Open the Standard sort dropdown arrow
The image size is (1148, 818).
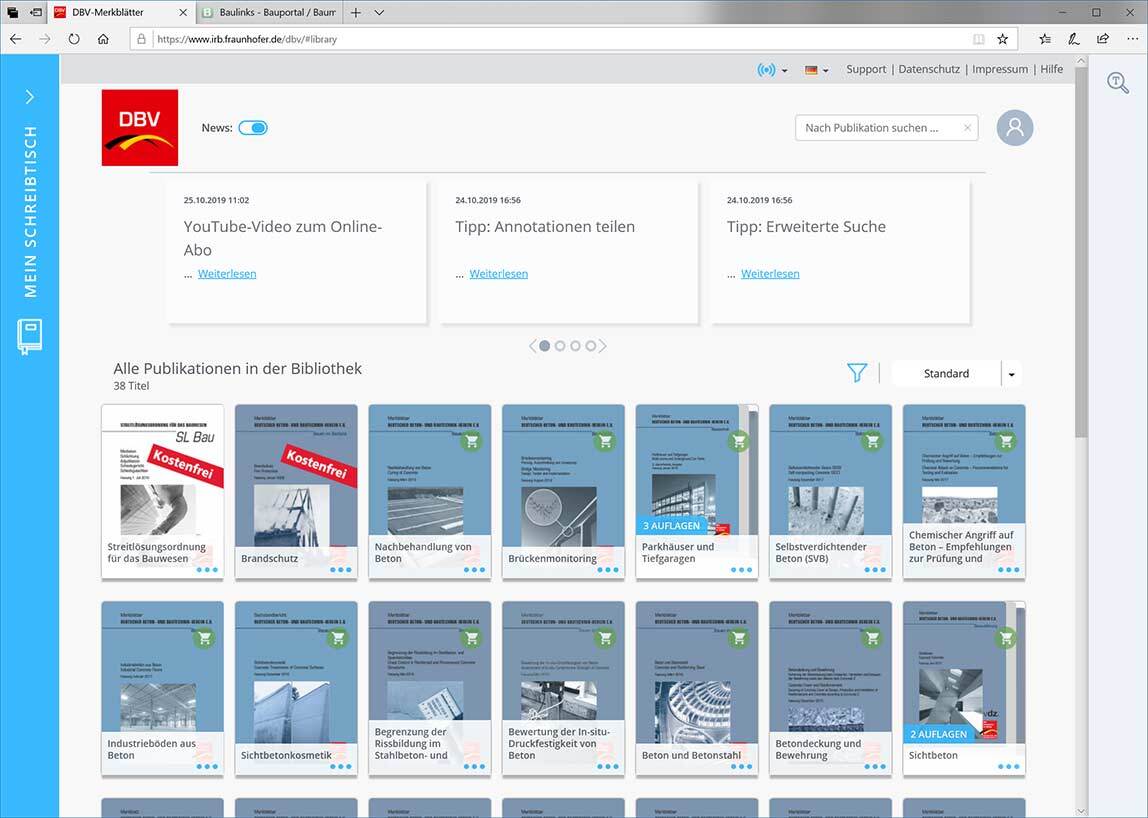(x=1011, y=373)
